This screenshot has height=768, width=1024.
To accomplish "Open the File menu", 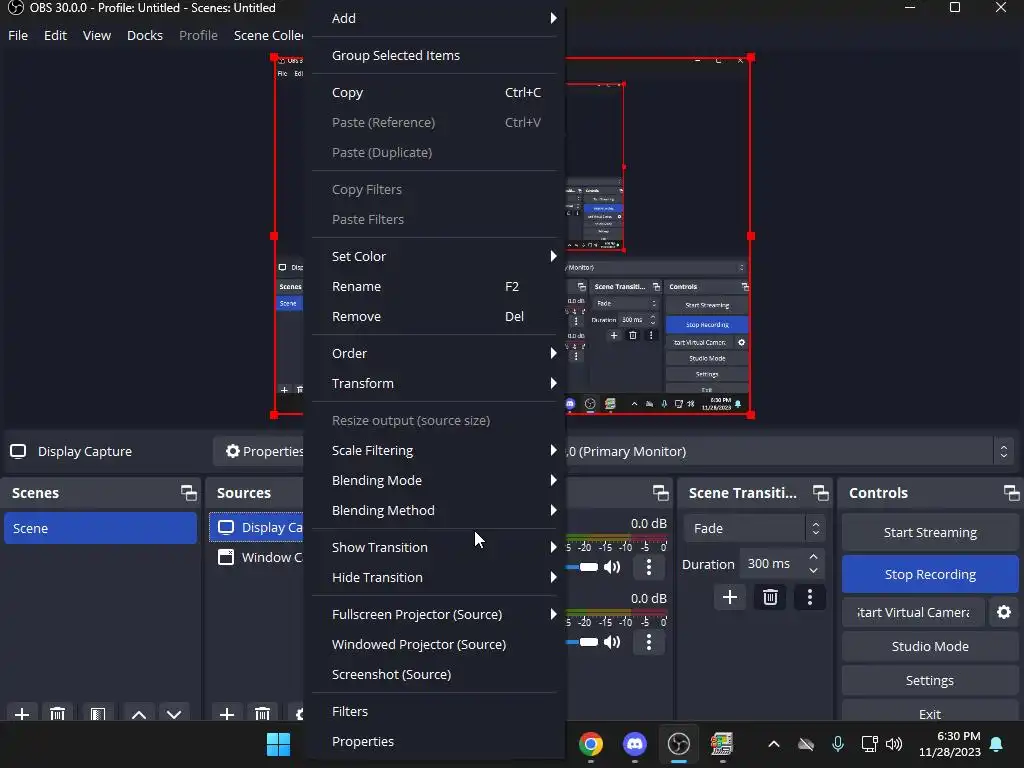I will pos(18,35).
